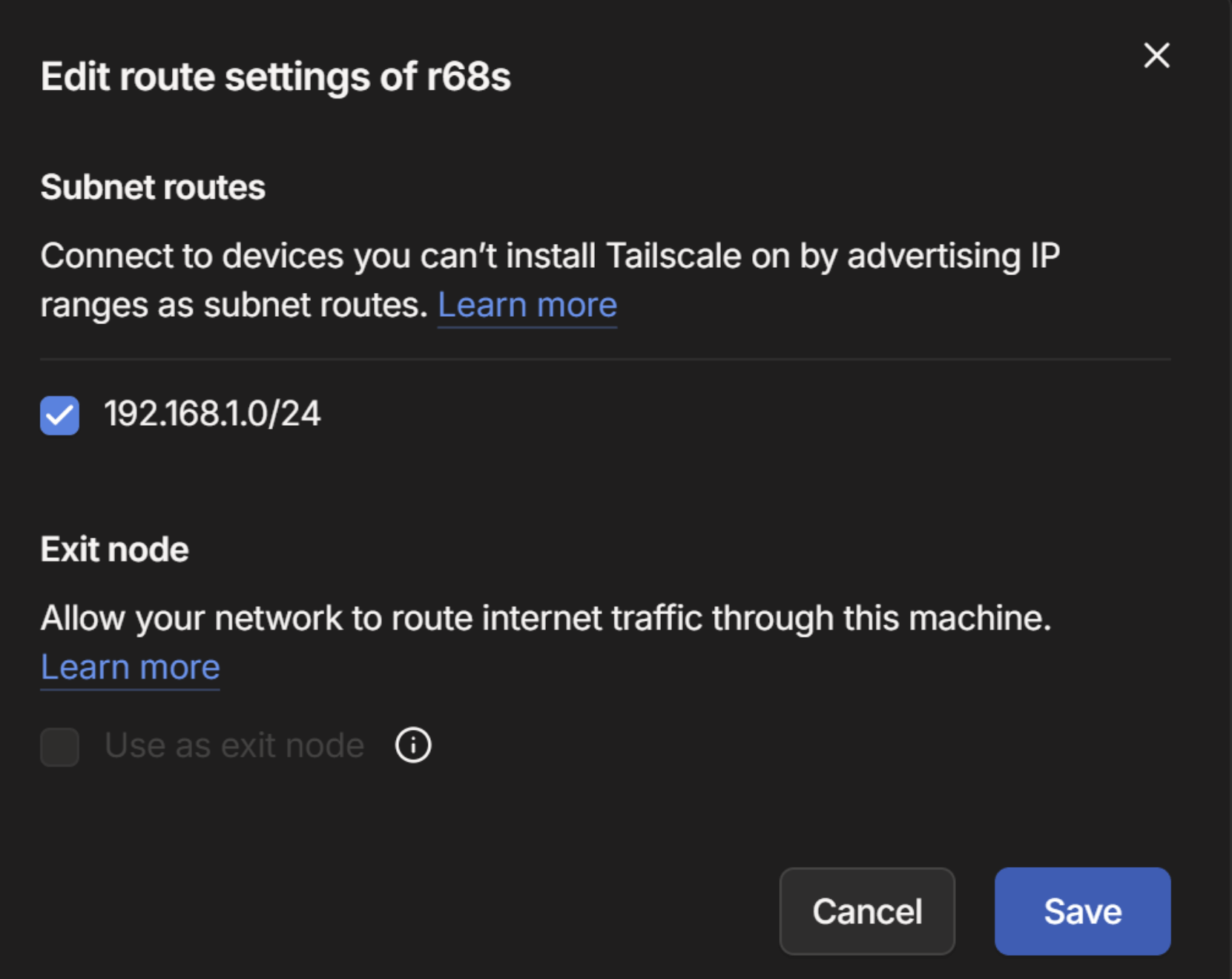Show exit node details via circled i icon

tap(413, 745)
